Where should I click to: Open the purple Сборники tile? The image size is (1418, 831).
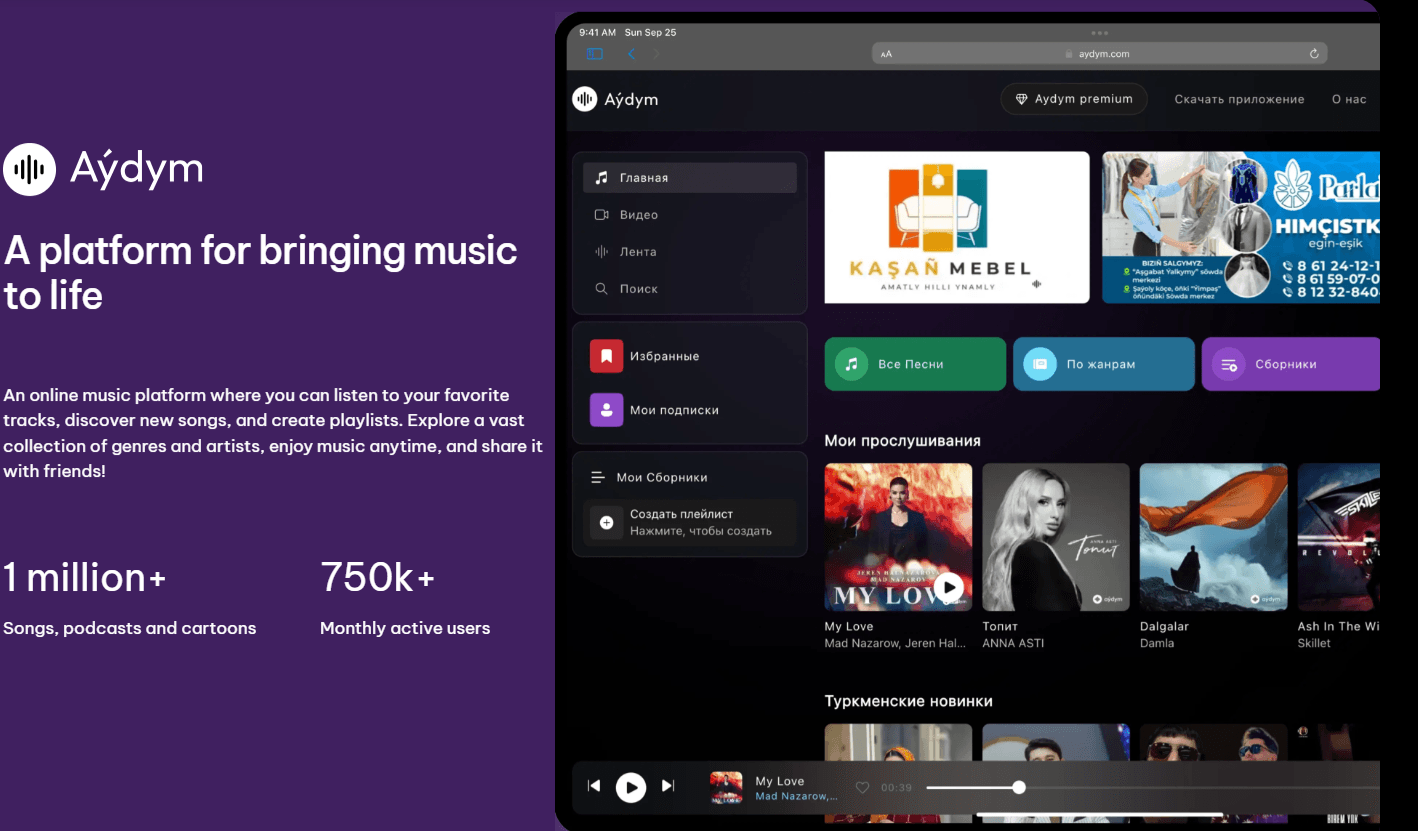tap(1291, 364)
